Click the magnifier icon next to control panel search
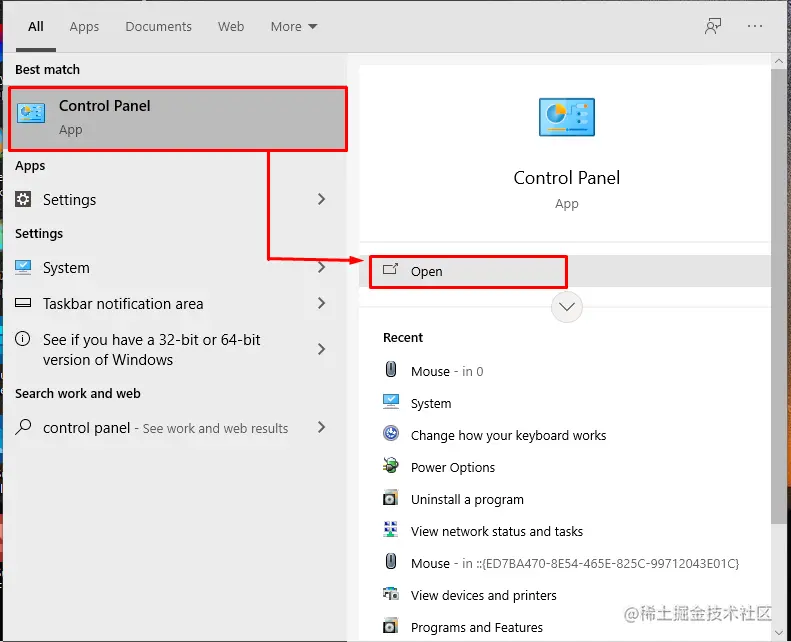 (23, 427)
